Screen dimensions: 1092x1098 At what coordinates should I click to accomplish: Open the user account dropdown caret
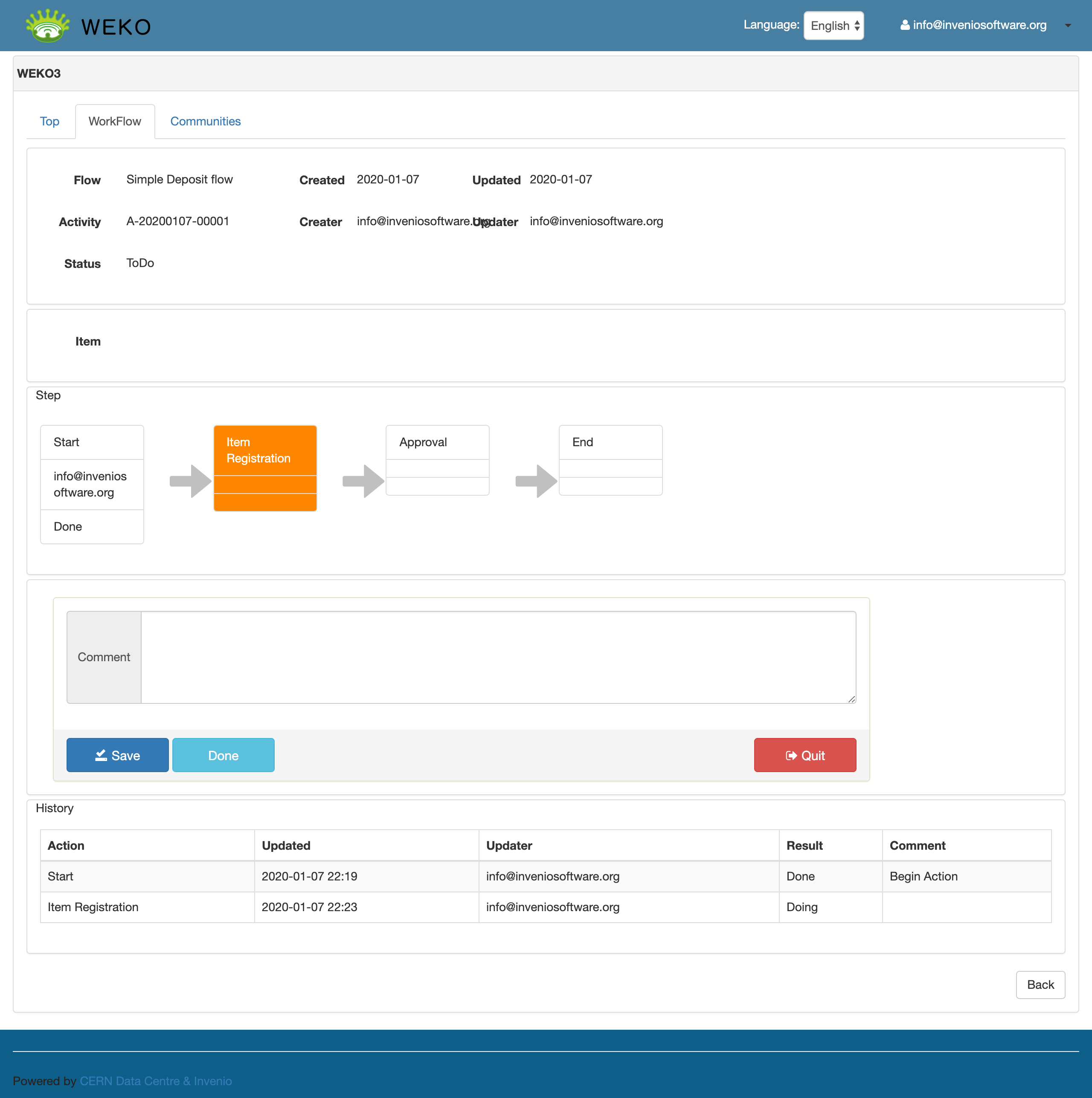[x=1068, y=25]
